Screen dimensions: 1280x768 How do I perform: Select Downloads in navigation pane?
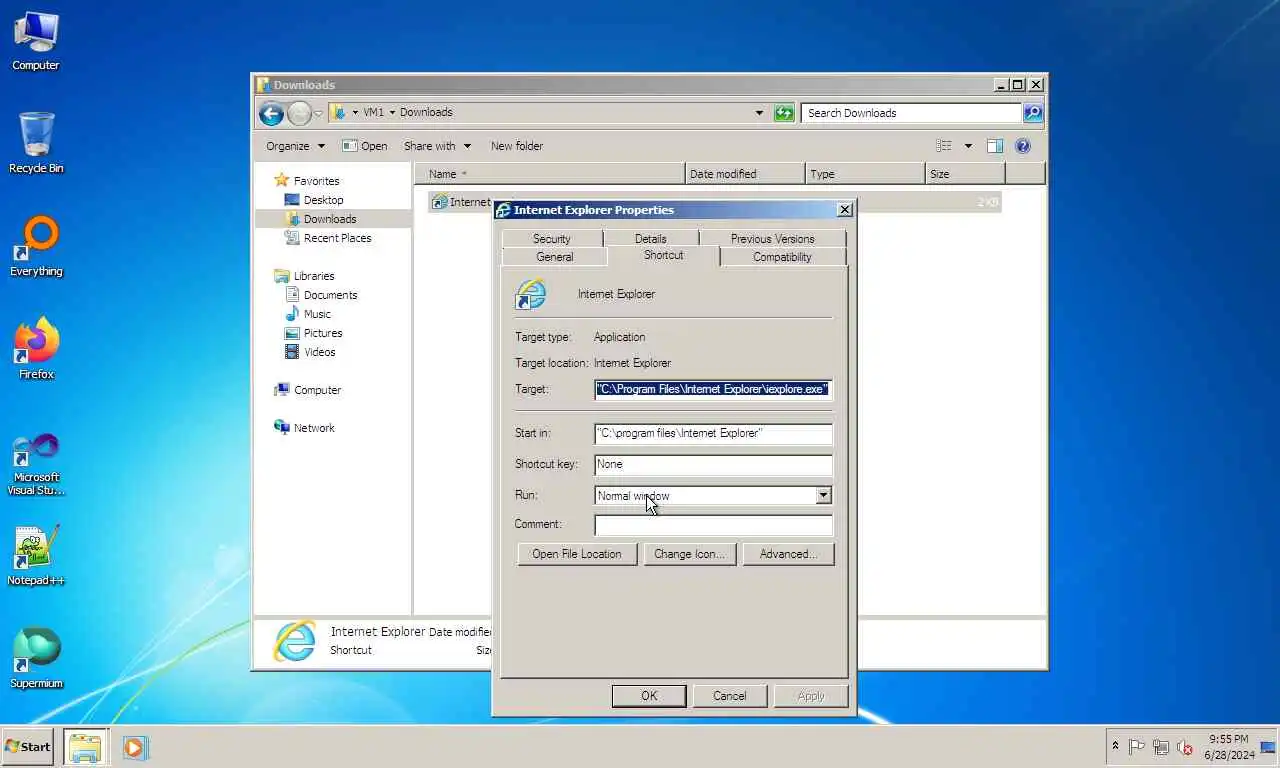click(x=330, y=219)
